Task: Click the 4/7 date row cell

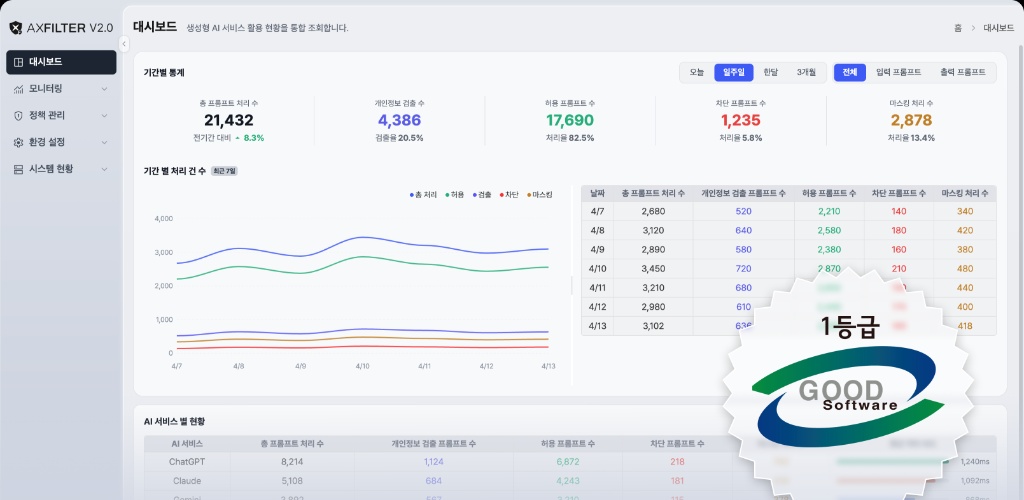Action: (x=598, y=211)
